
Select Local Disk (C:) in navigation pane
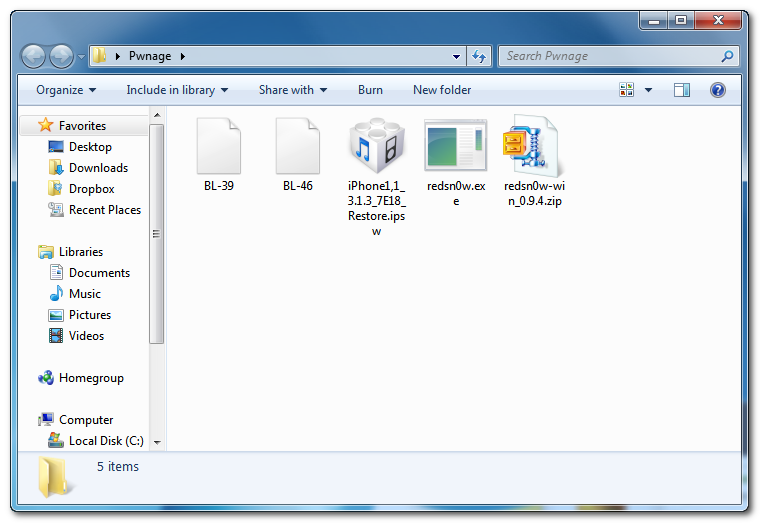click(105, 441)
